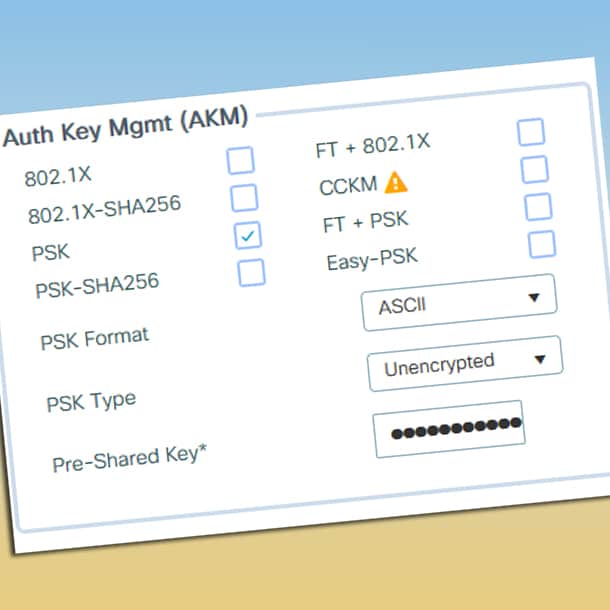Click the arrow on Unencrypted dropdown

(x=540, y=359)
